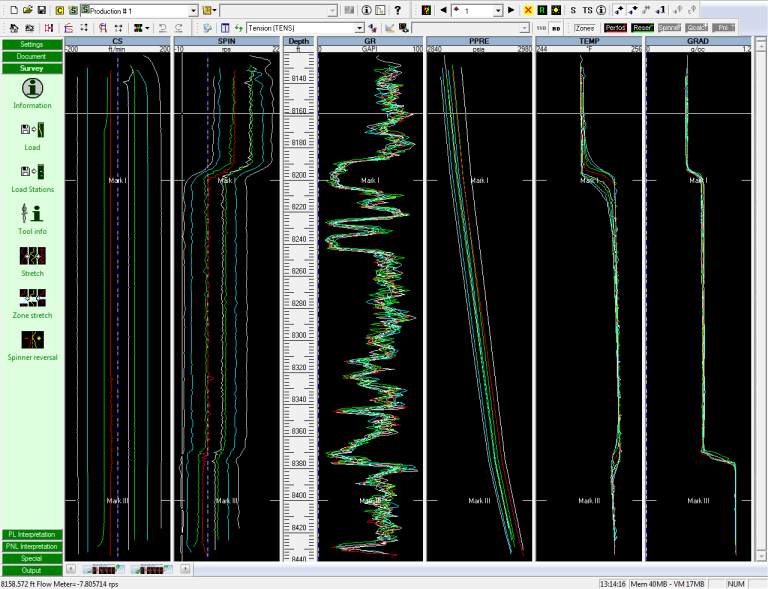This screenshot has height=589, width=768.
Task: Select the Survey panel tab
Action: pyautogui.click(x=32, y=69)
